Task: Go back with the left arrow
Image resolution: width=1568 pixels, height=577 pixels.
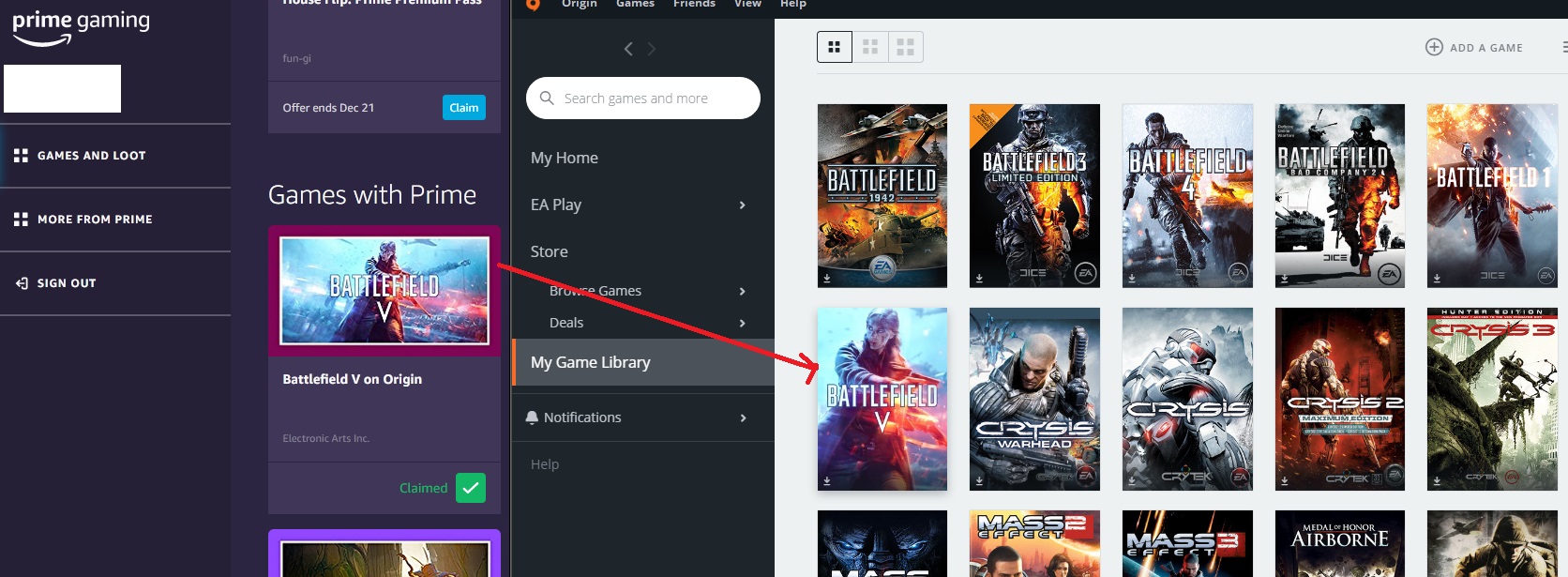Action: 628,49
